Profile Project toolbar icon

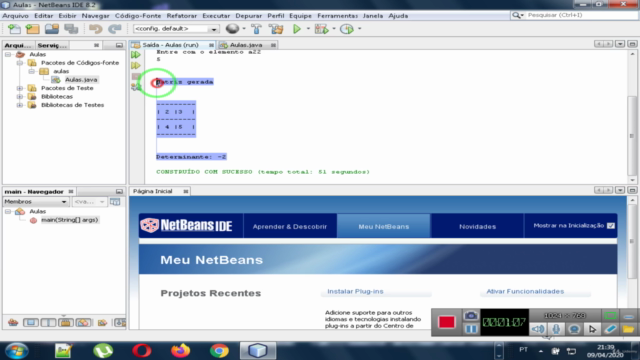347,29
